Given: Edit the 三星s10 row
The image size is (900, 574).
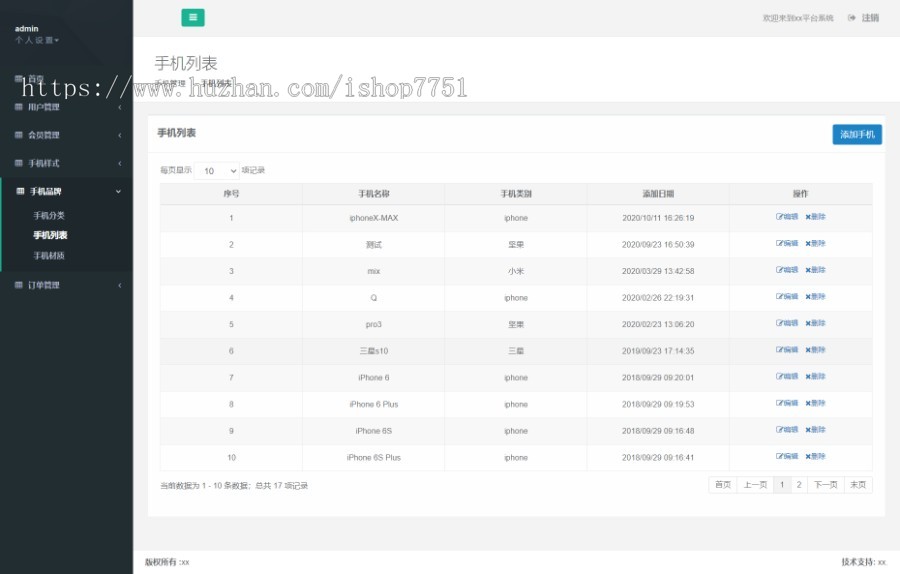Looking at the screenshot, I should [x=787, y=350].
